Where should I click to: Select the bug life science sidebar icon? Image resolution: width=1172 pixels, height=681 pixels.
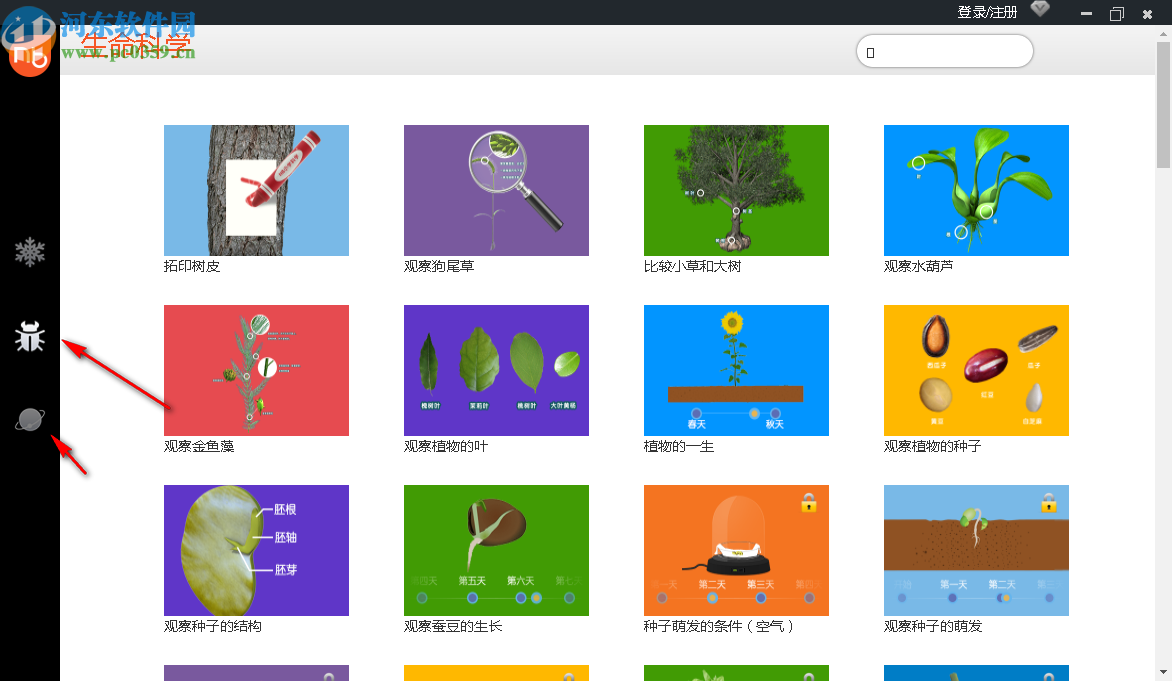click(x=30, y=337)
